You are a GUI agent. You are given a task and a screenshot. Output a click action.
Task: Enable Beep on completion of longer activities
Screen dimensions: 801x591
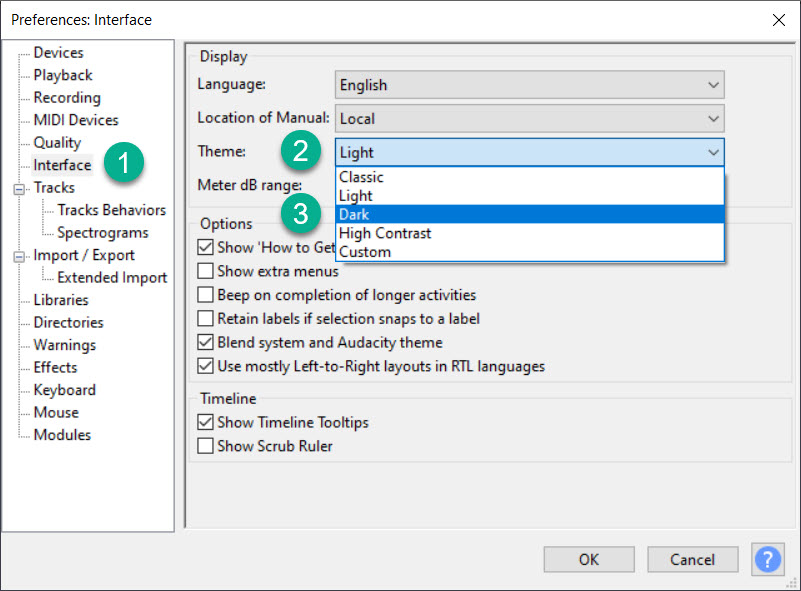pyautogui.click(x=205, y=295)
